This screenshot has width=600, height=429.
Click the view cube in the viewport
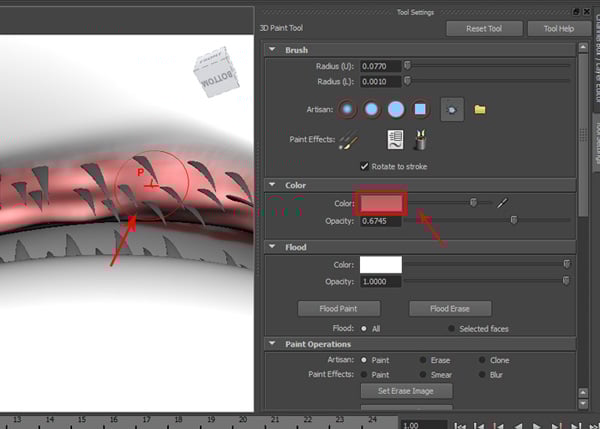[217, 72]
